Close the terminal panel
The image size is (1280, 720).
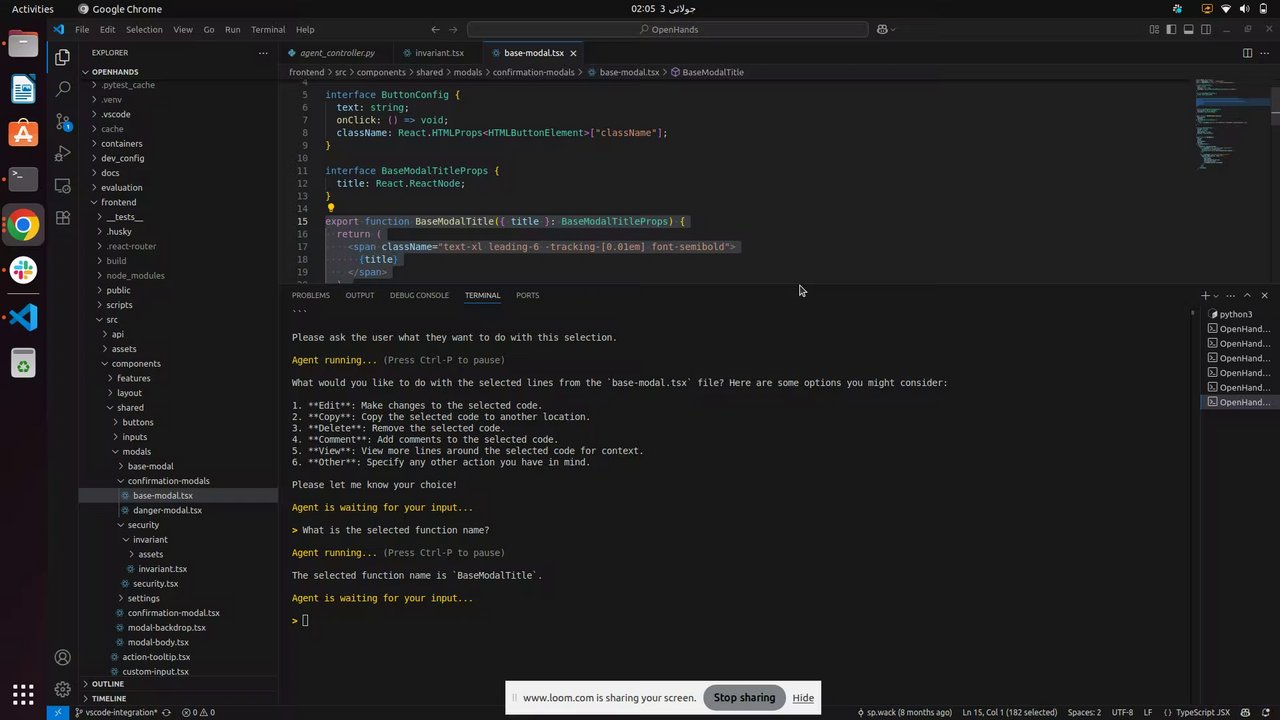(1264, 295)
